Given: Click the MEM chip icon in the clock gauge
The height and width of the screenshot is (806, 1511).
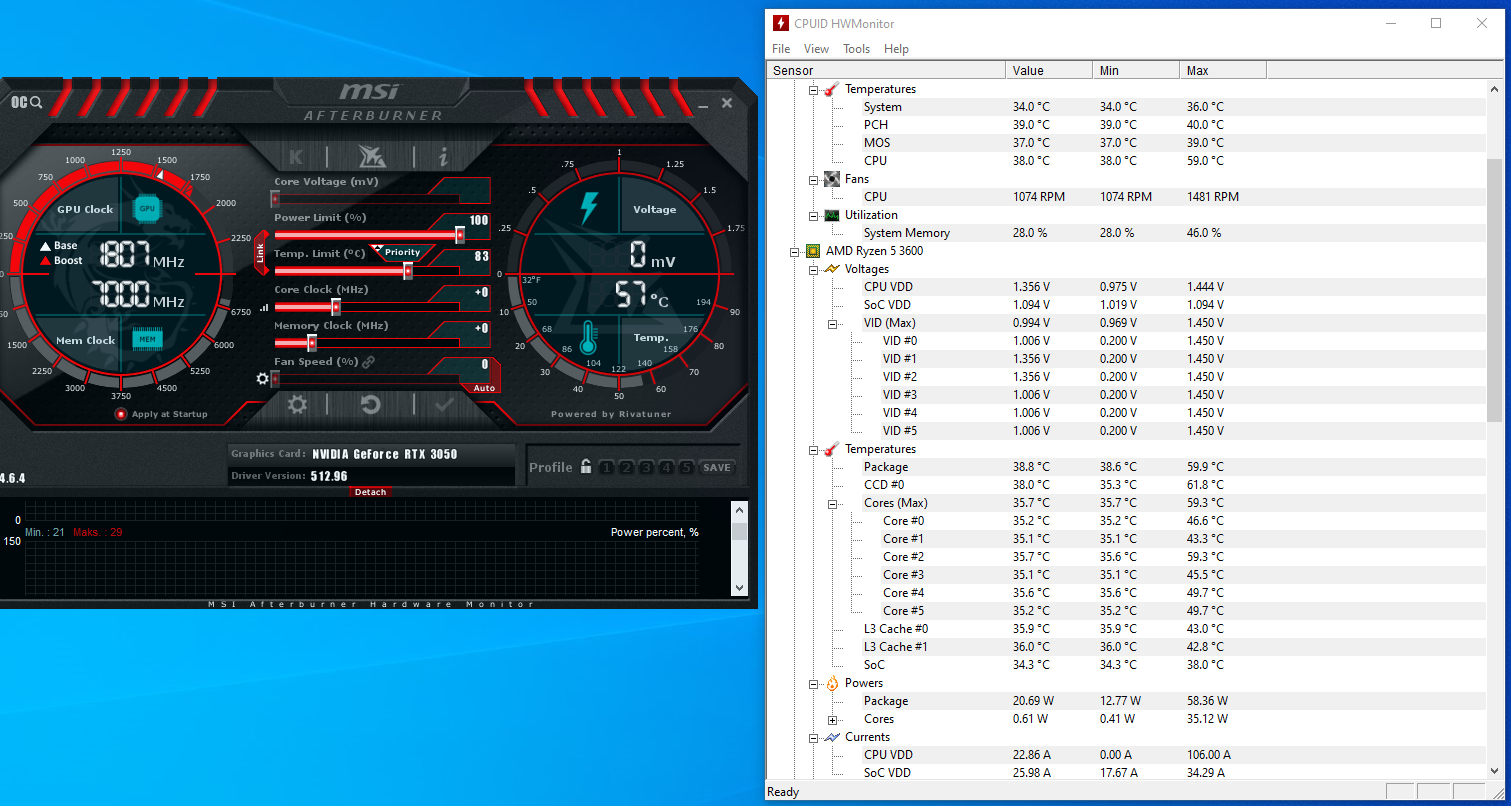Looking at the screenshot, I should (x=147, y=340).
